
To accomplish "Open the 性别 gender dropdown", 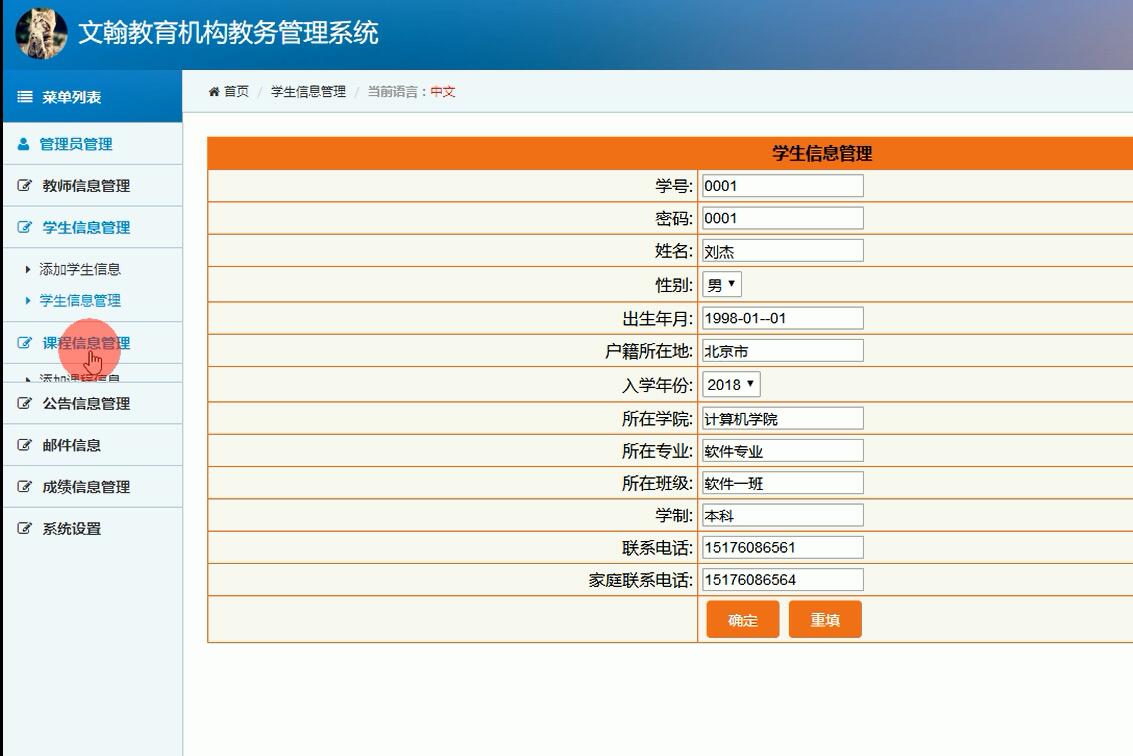I will [722, 285].
